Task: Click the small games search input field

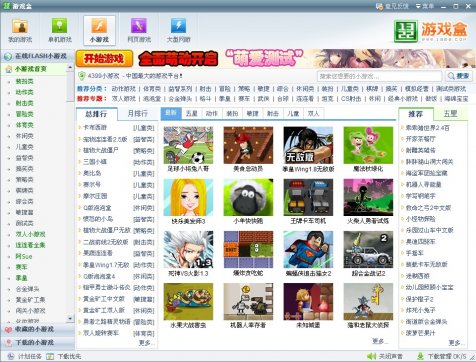Action: [x=379, y=76]
